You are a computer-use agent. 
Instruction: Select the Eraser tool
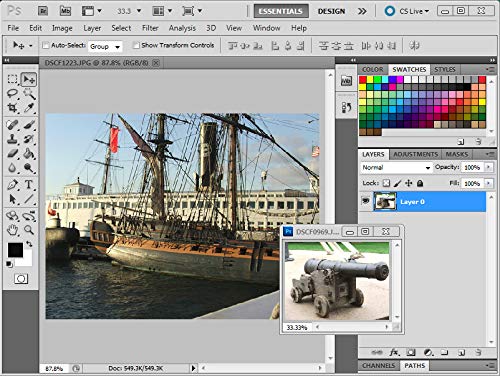12,153
